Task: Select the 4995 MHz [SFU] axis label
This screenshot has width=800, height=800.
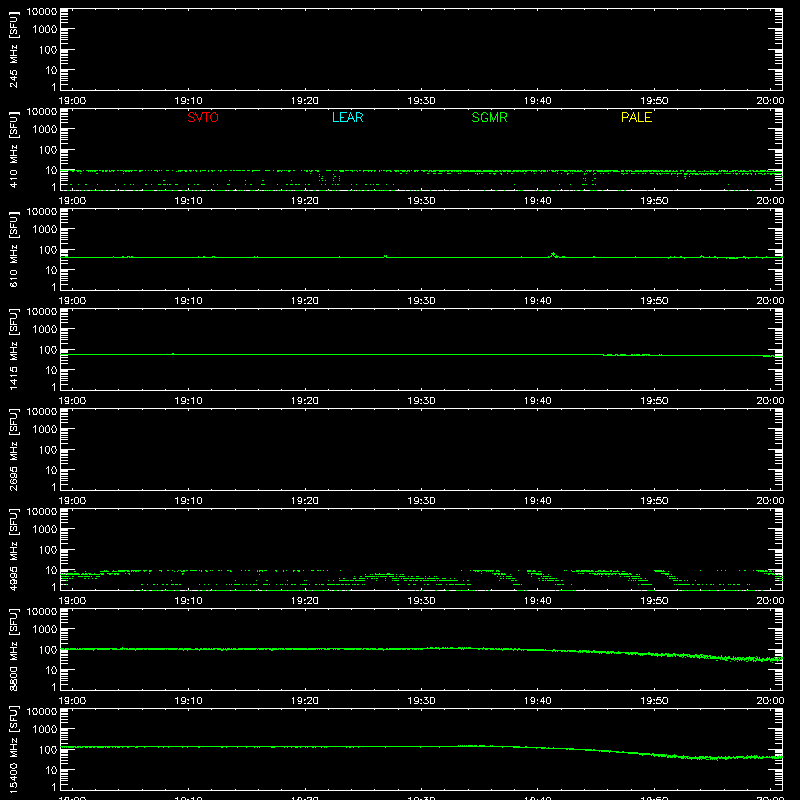Action: point(14,550)
